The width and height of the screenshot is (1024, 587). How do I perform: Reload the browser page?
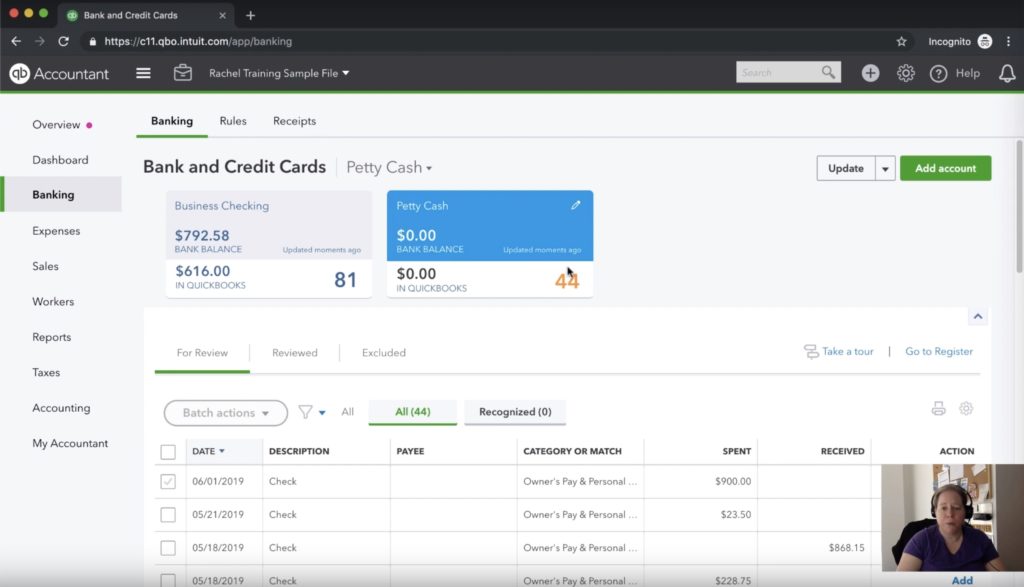[63, 41]
